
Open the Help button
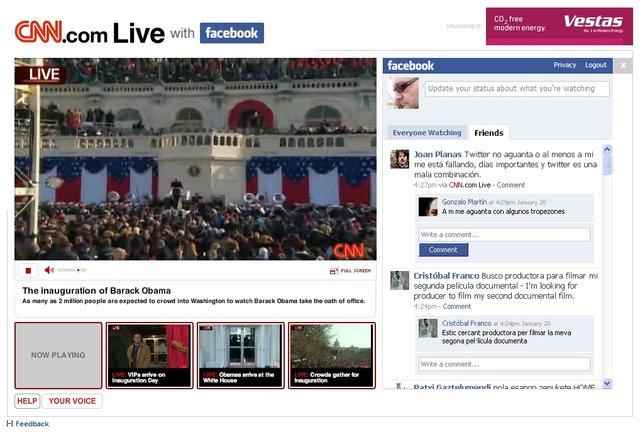pos(27,401)
